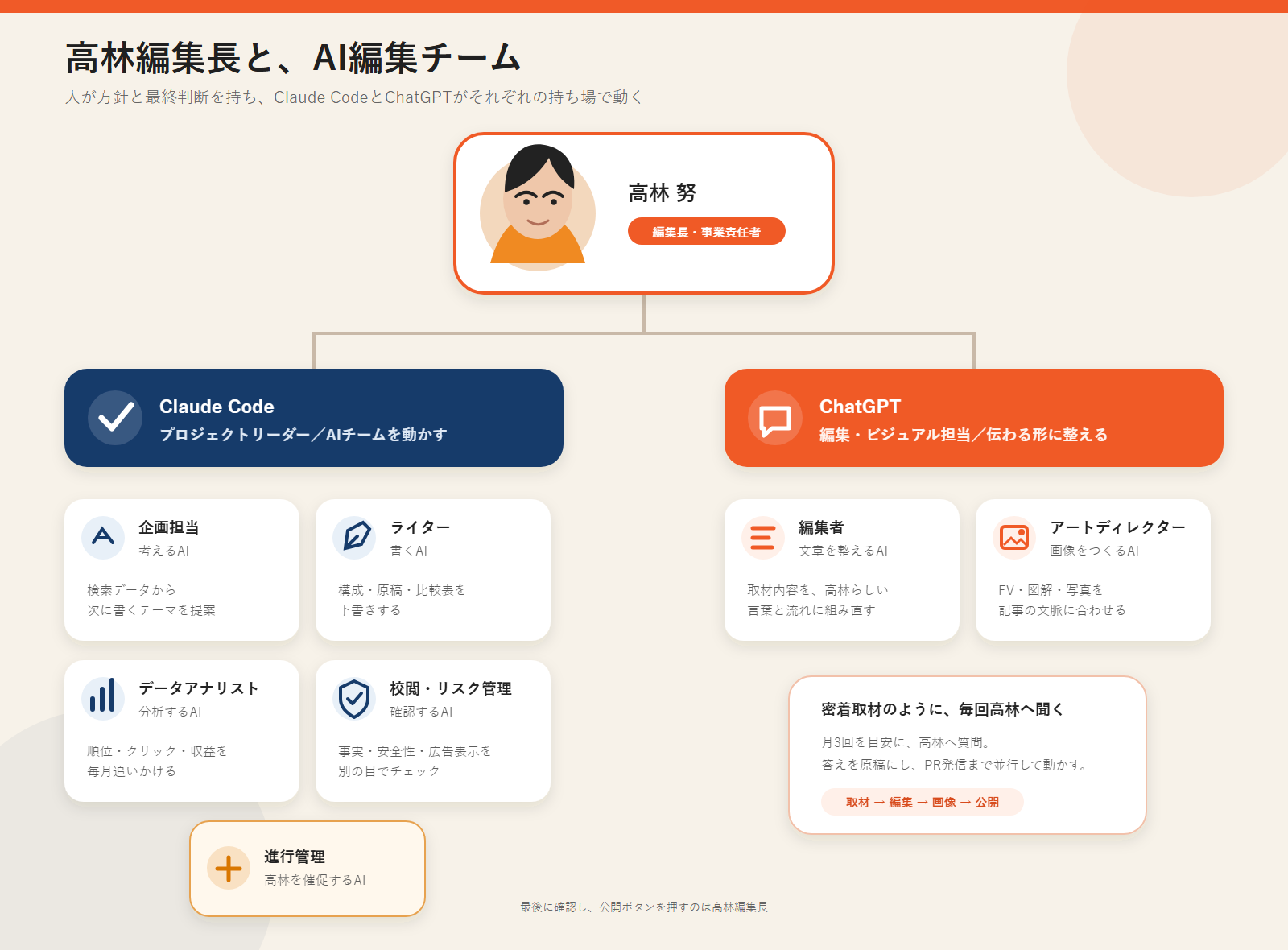The width and height of the screenshot is (1288, 950).
Task: Click the 高林を催促するAI label
Action: coord(316,880)
